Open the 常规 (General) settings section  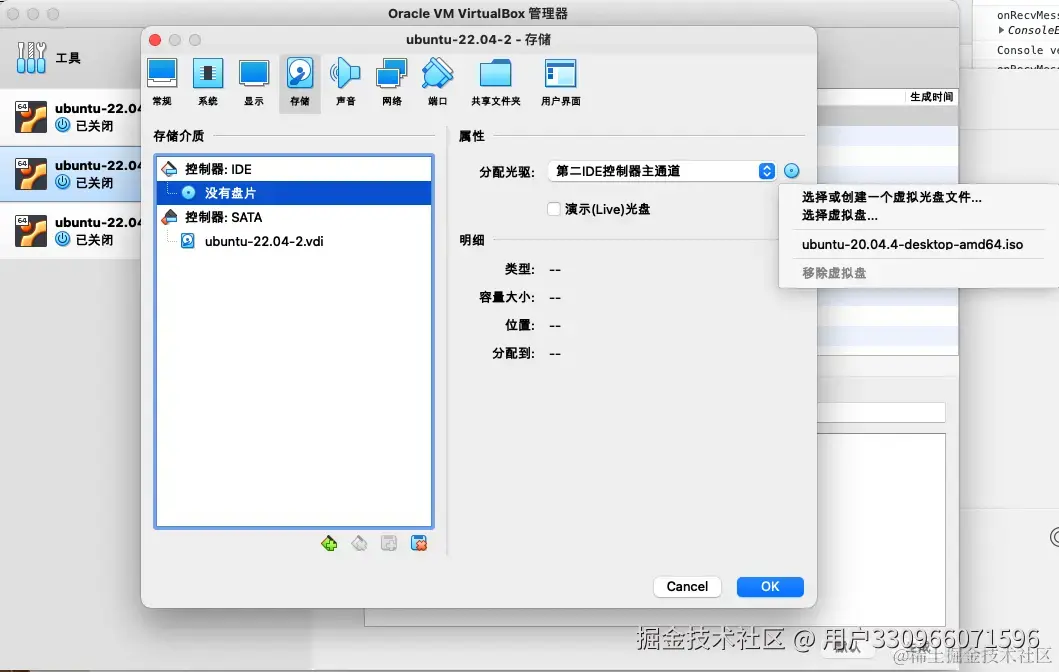click(162, 82)
